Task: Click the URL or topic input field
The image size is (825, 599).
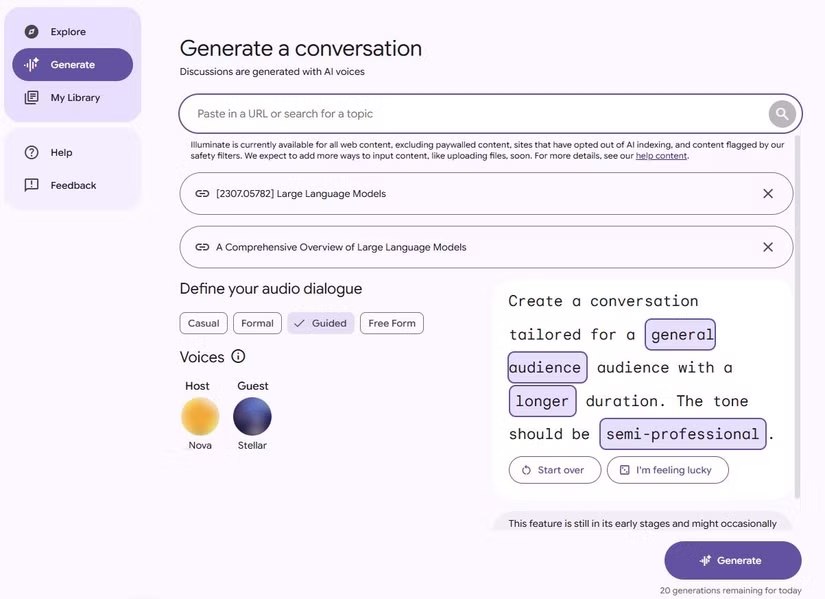Action: tap(470, 114)
